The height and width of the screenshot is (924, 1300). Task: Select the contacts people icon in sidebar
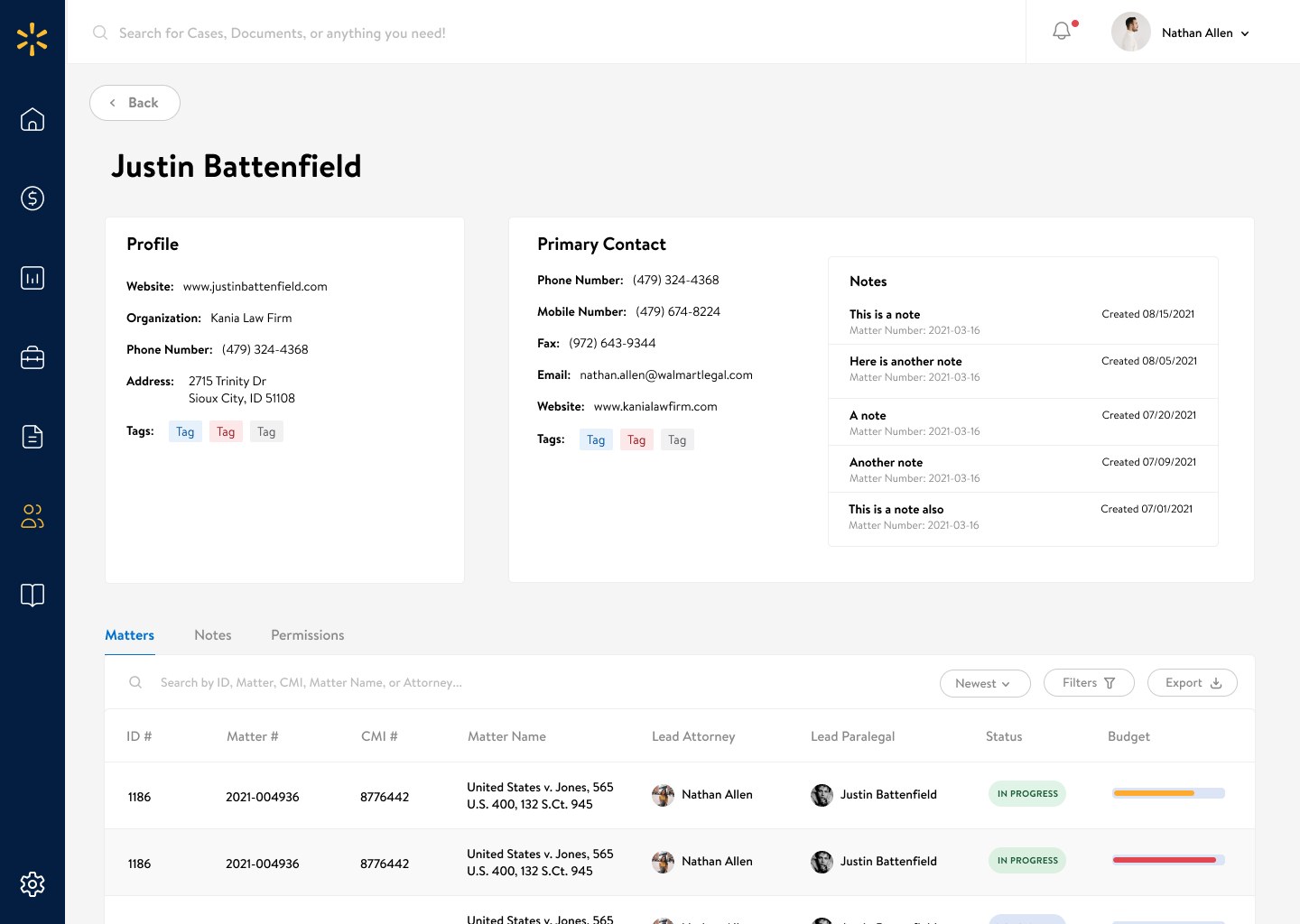pyautogui.click(x=32, y=516)
